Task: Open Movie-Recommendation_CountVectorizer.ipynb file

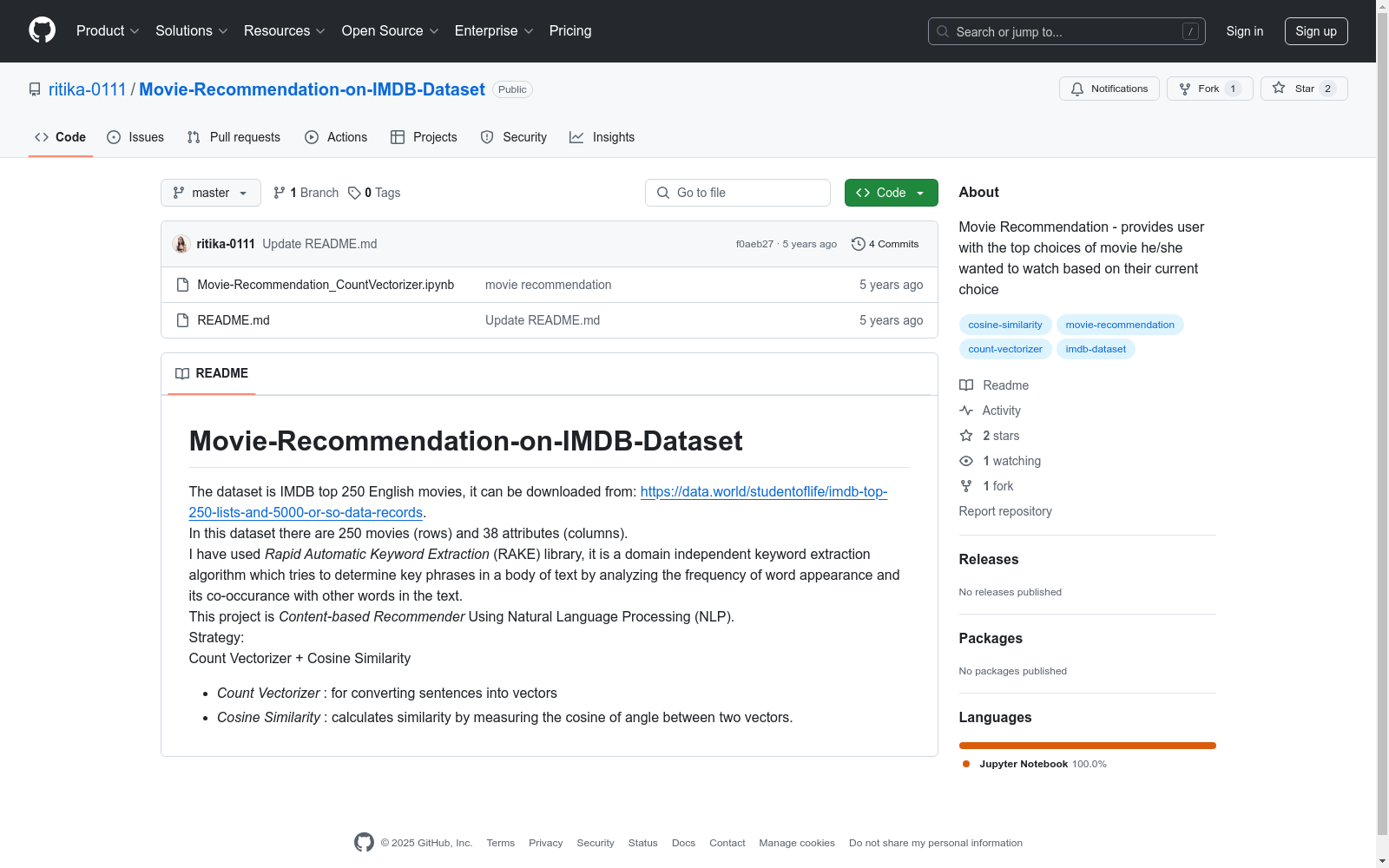Action: coord(326,285)
